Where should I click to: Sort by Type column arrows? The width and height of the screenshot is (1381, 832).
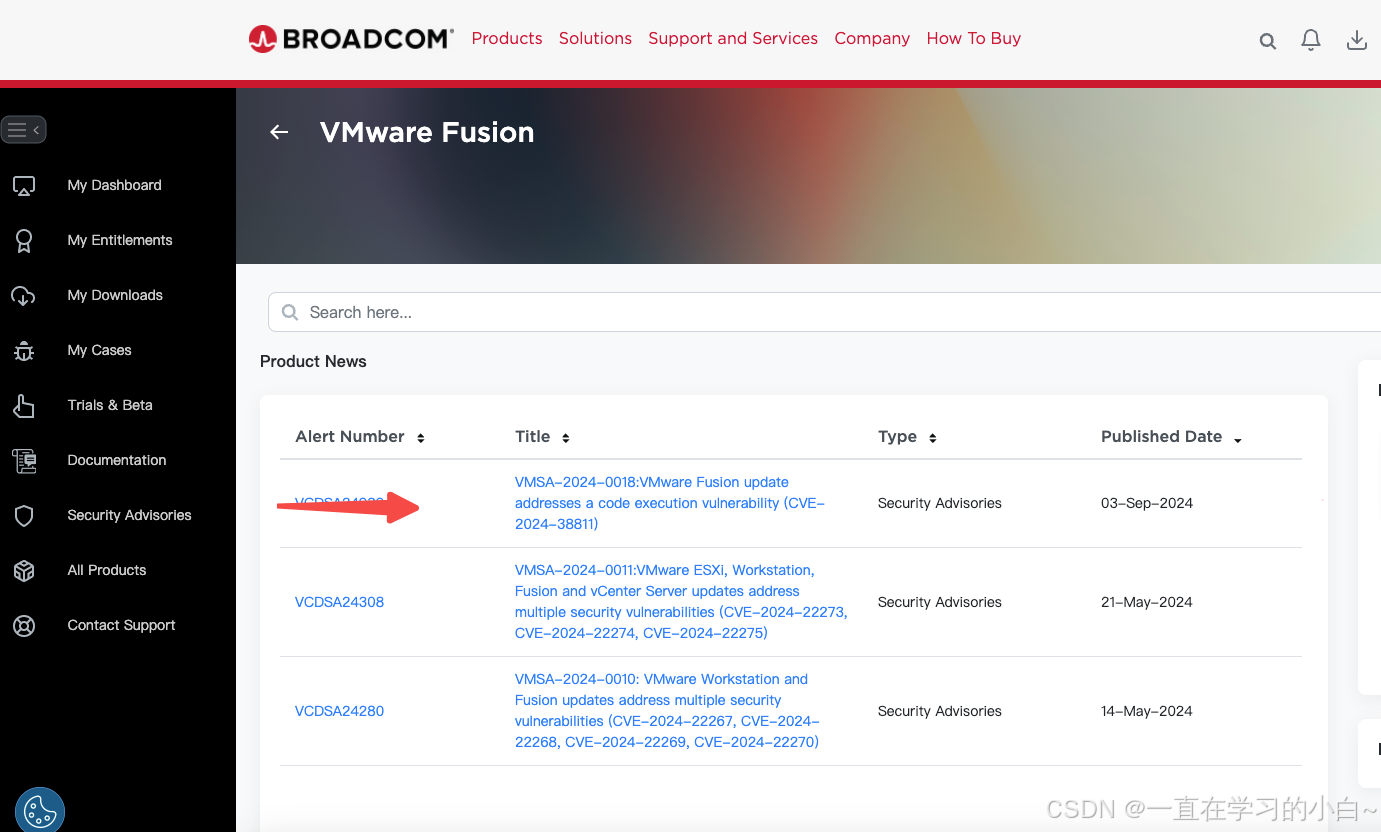(x=933, y=438)
